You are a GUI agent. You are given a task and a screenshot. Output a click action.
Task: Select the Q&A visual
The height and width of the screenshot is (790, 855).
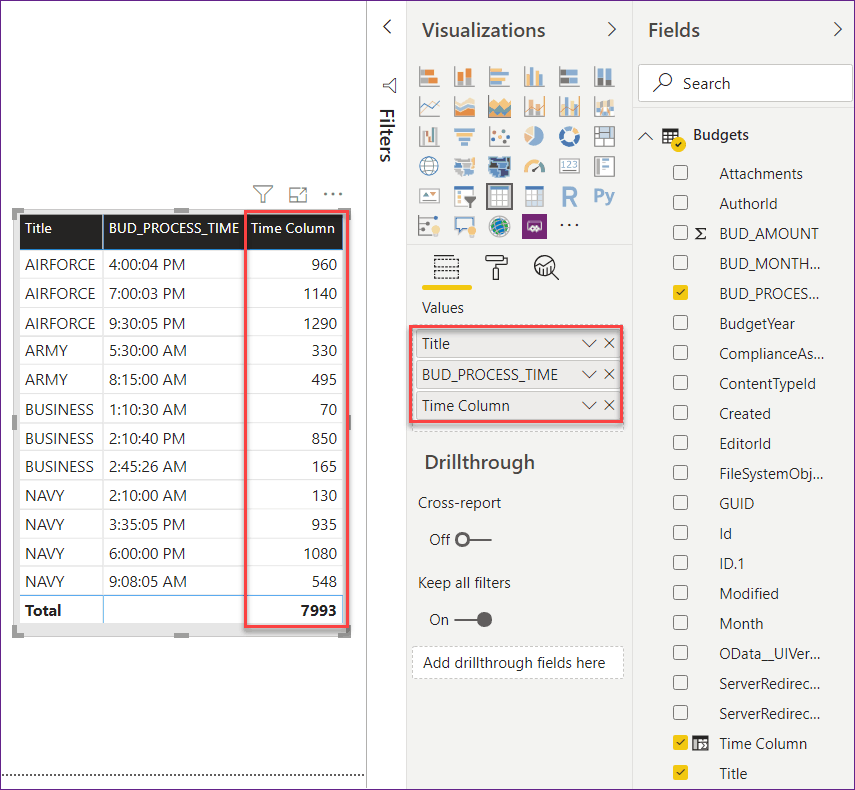(x=464, y=226)
